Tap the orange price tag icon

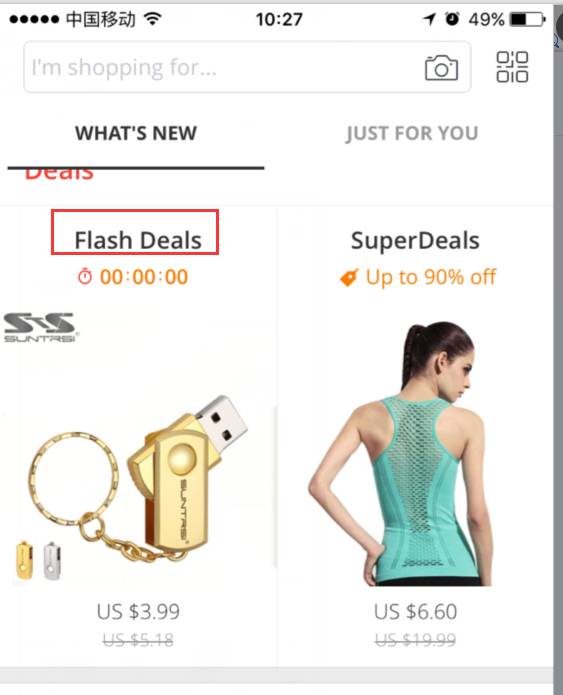click(349, 277)
